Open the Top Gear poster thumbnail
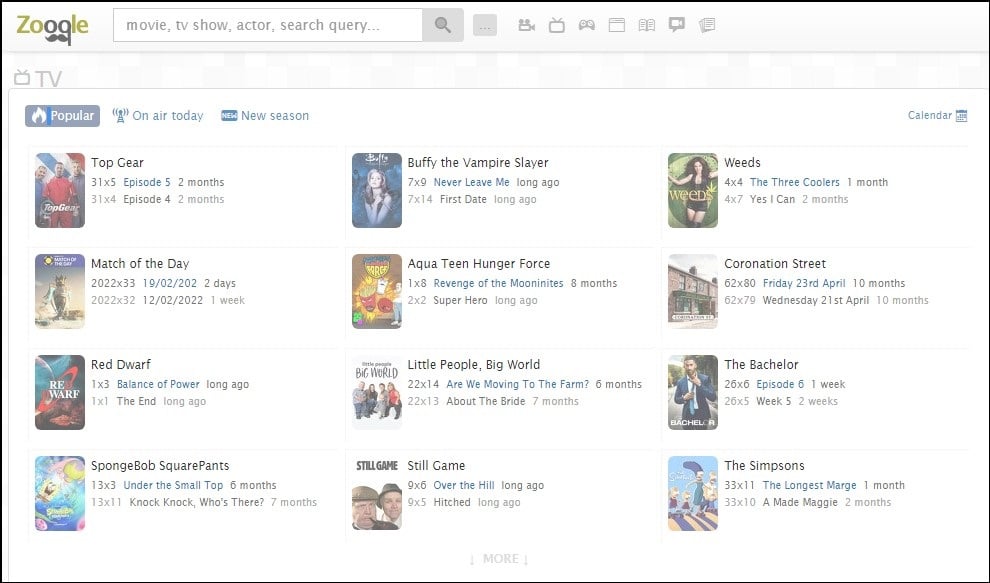 [60, 190]
